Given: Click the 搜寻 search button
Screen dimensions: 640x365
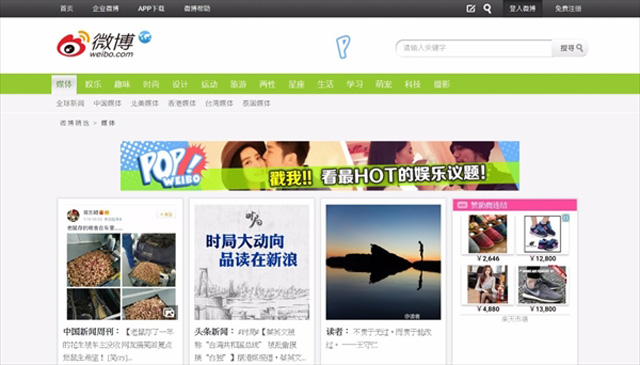Looking at the screenshot, I should [x=571, y=48].
